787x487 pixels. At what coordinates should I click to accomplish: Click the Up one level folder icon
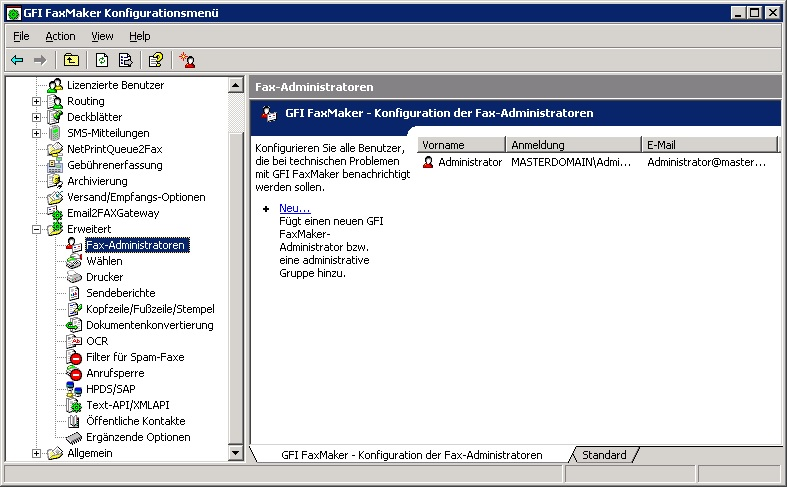(71, 60)
